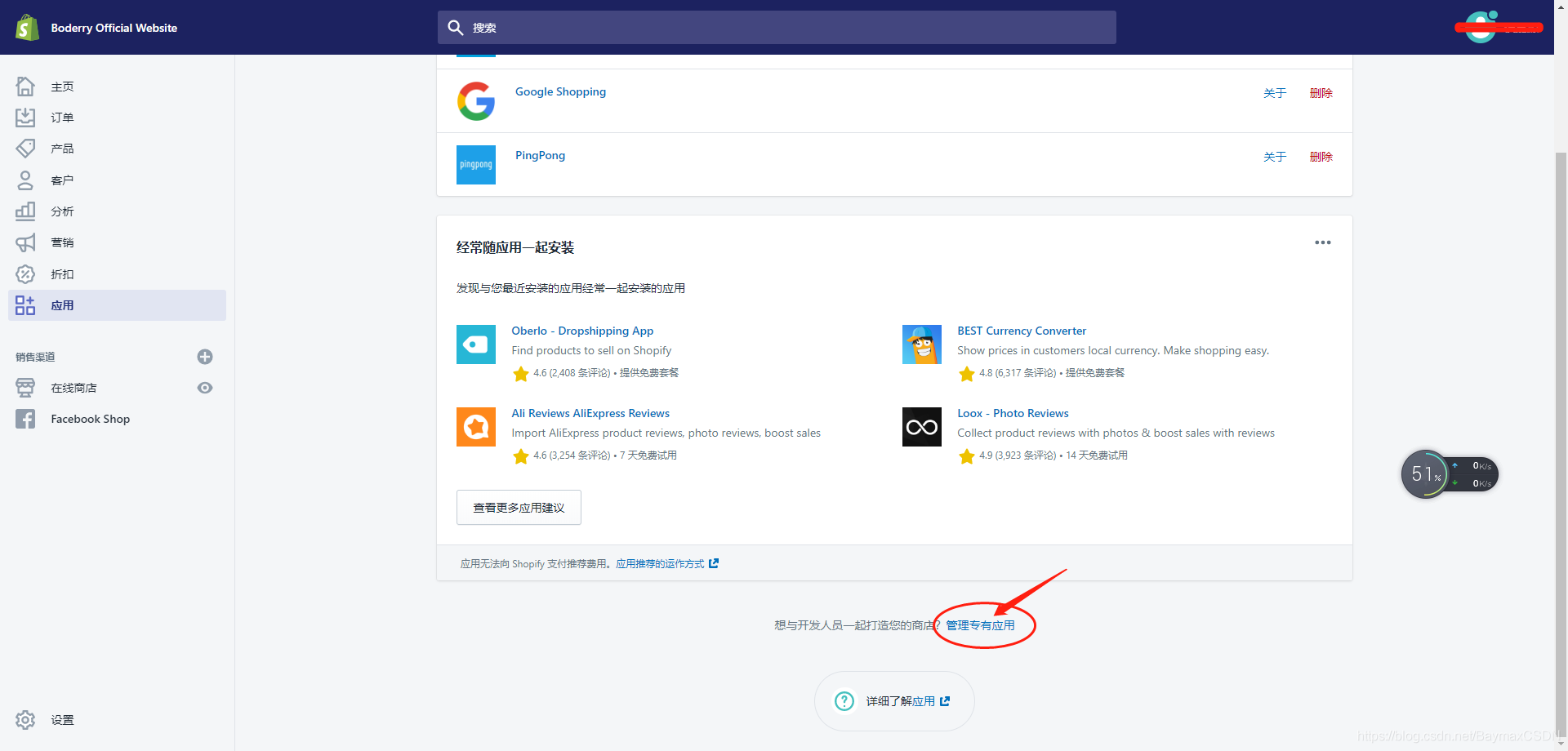This screenshot has height=751, width=1568.
Task: Open the 订单 orders icon
Action: [x=25, y=118]
